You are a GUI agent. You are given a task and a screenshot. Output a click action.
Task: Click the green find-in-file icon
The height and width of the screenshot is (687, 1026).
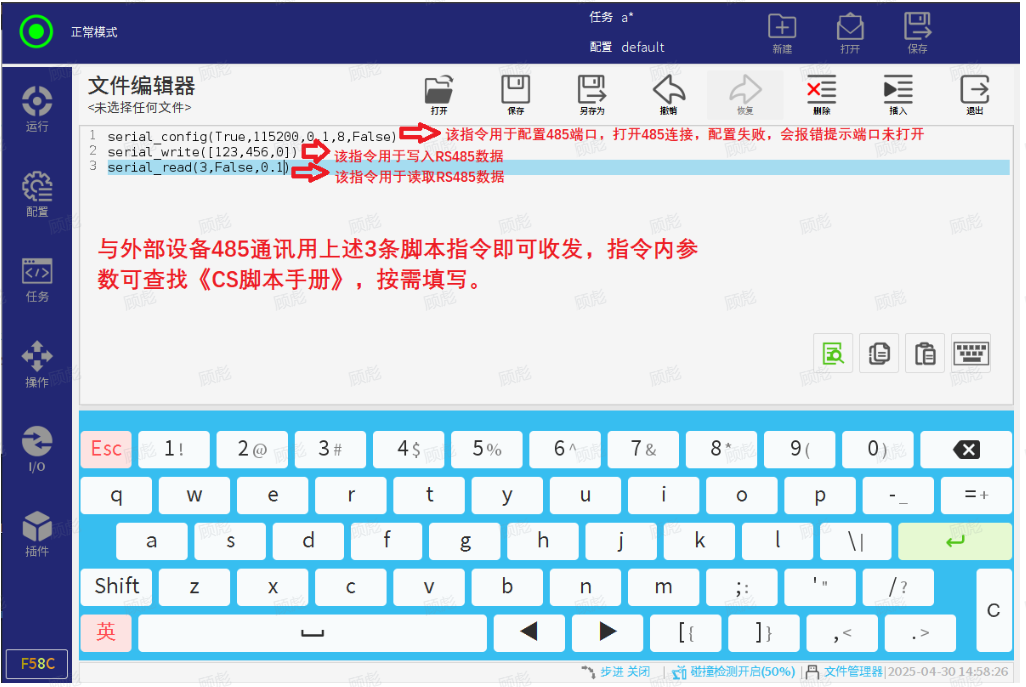pyautogui.click(x=833, y=353)
